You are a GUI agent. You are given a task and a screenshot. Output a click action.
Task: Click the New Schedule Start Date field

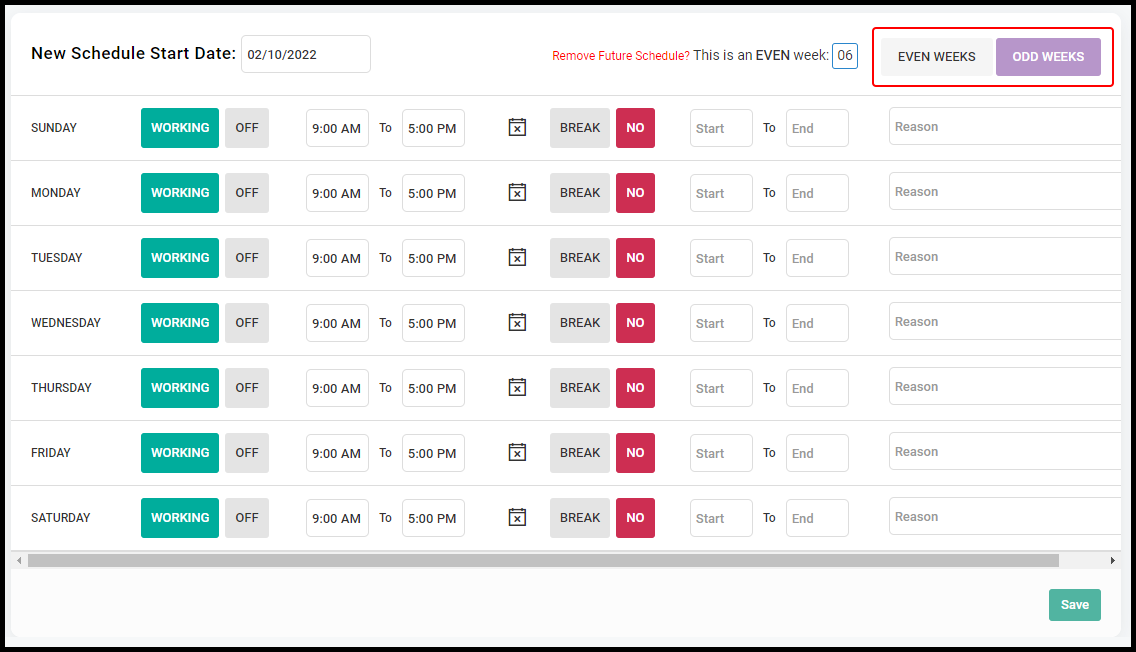(x=306, y=54)
